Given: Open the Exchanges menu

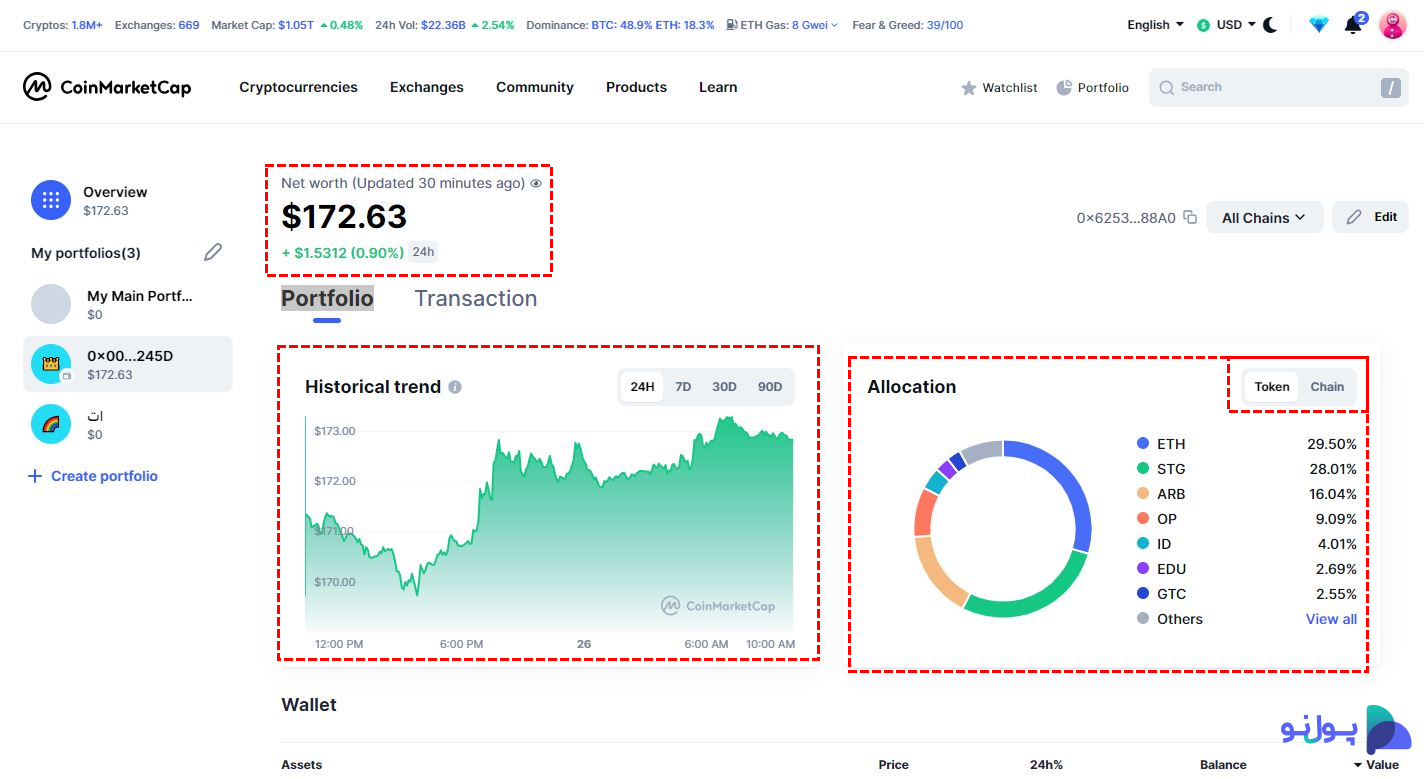Looking at the screenshot, I should pos(427,87).
